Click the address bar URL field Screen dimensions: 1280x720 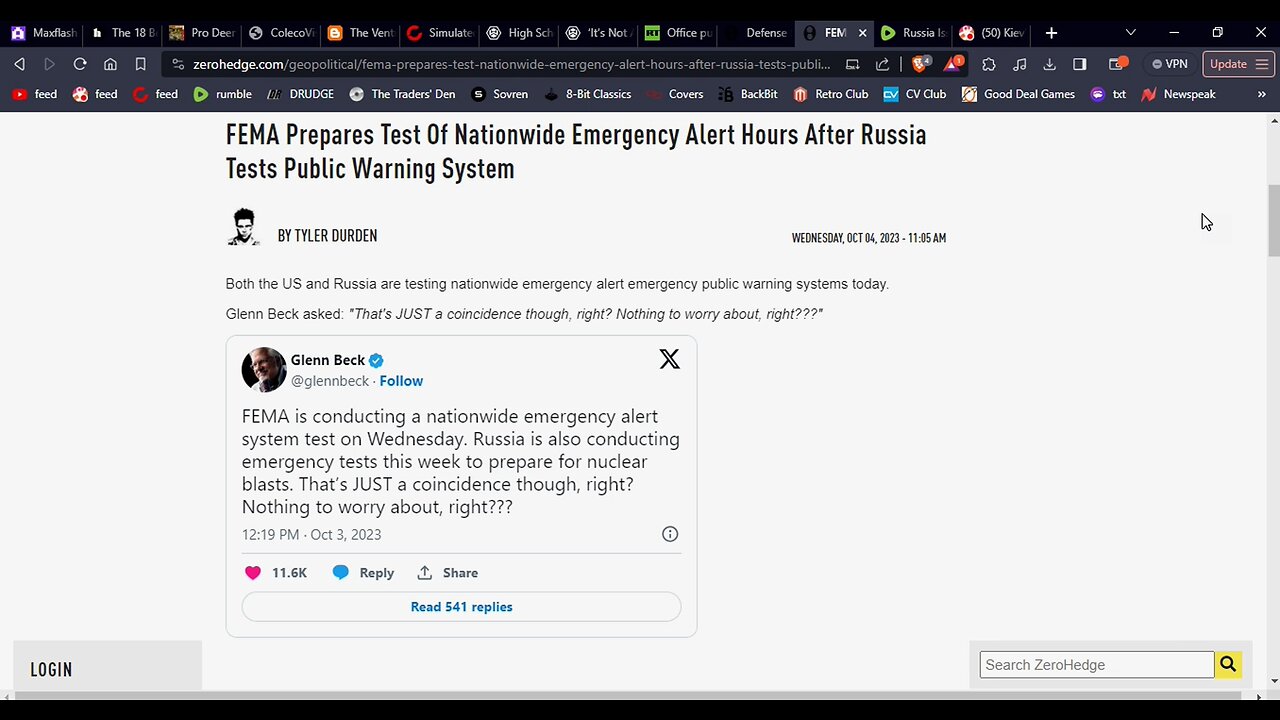click(x=511, y=64)
